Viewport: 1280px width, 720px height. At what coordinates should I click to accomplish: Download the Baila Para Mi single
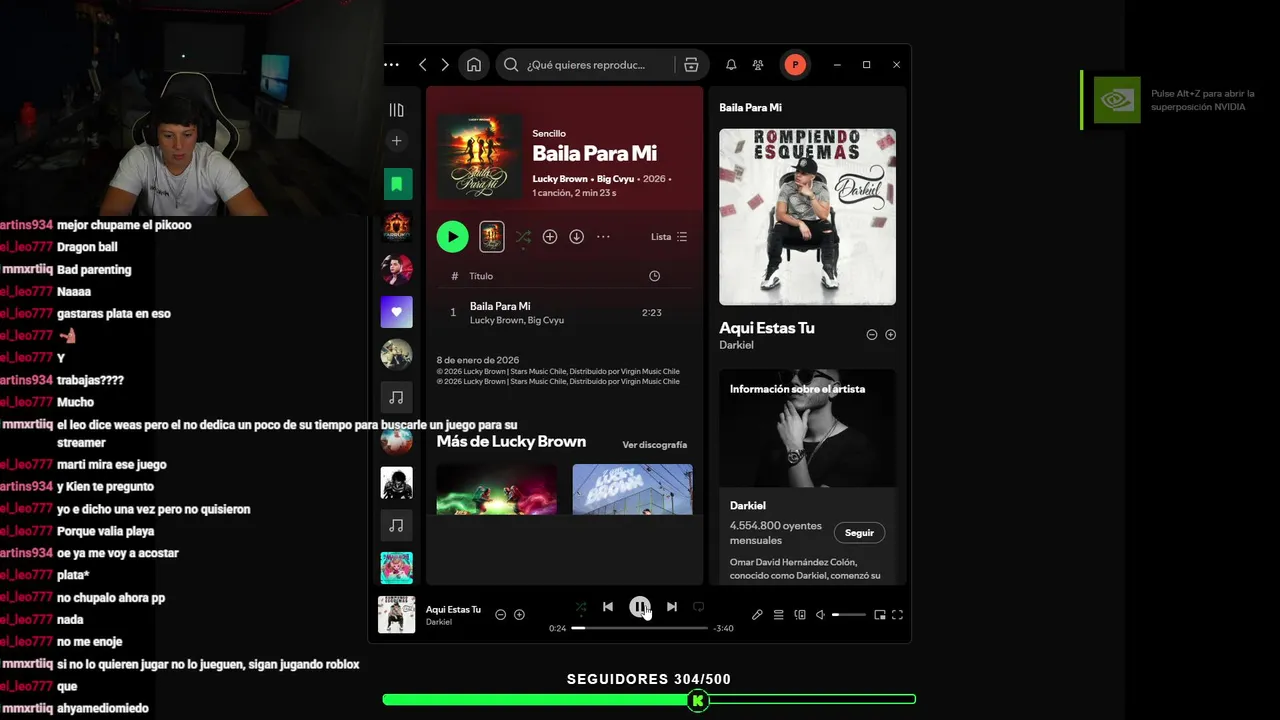pos(577,237)
